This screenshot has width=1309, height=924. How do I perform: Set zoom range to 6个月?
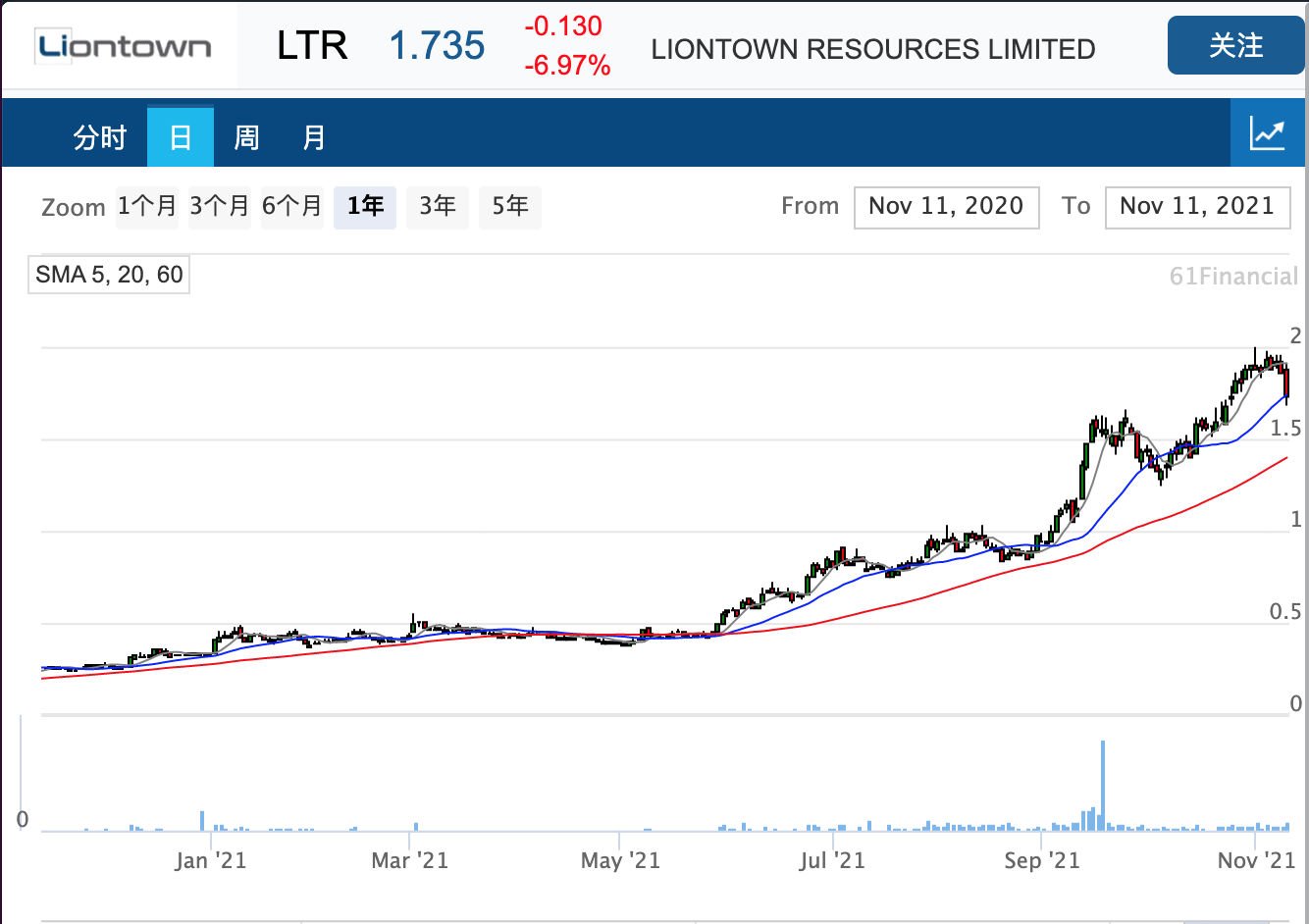click(292, 207)
